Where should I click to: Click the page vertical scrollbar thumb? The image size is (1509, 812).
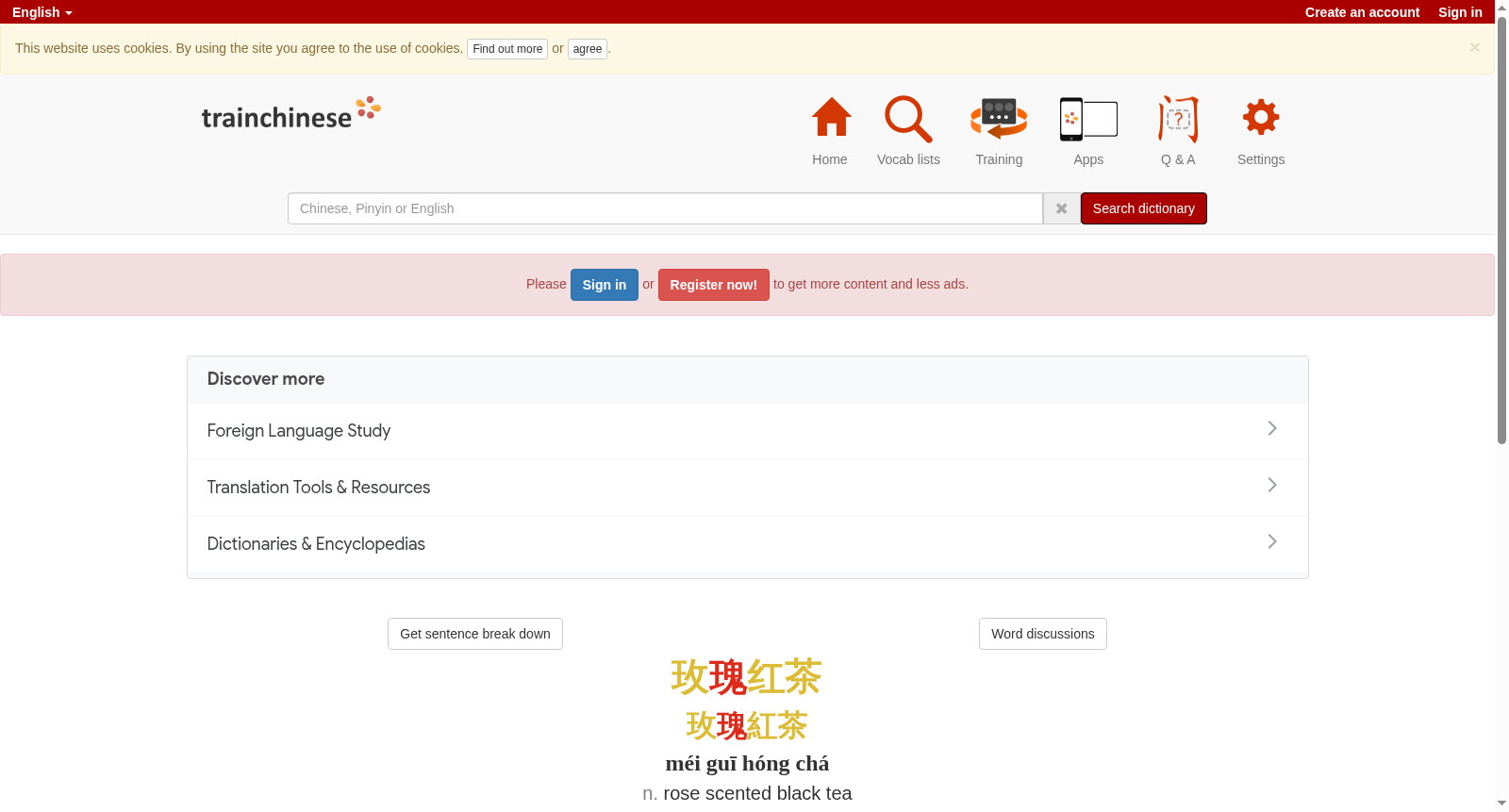pos(1501,231)
